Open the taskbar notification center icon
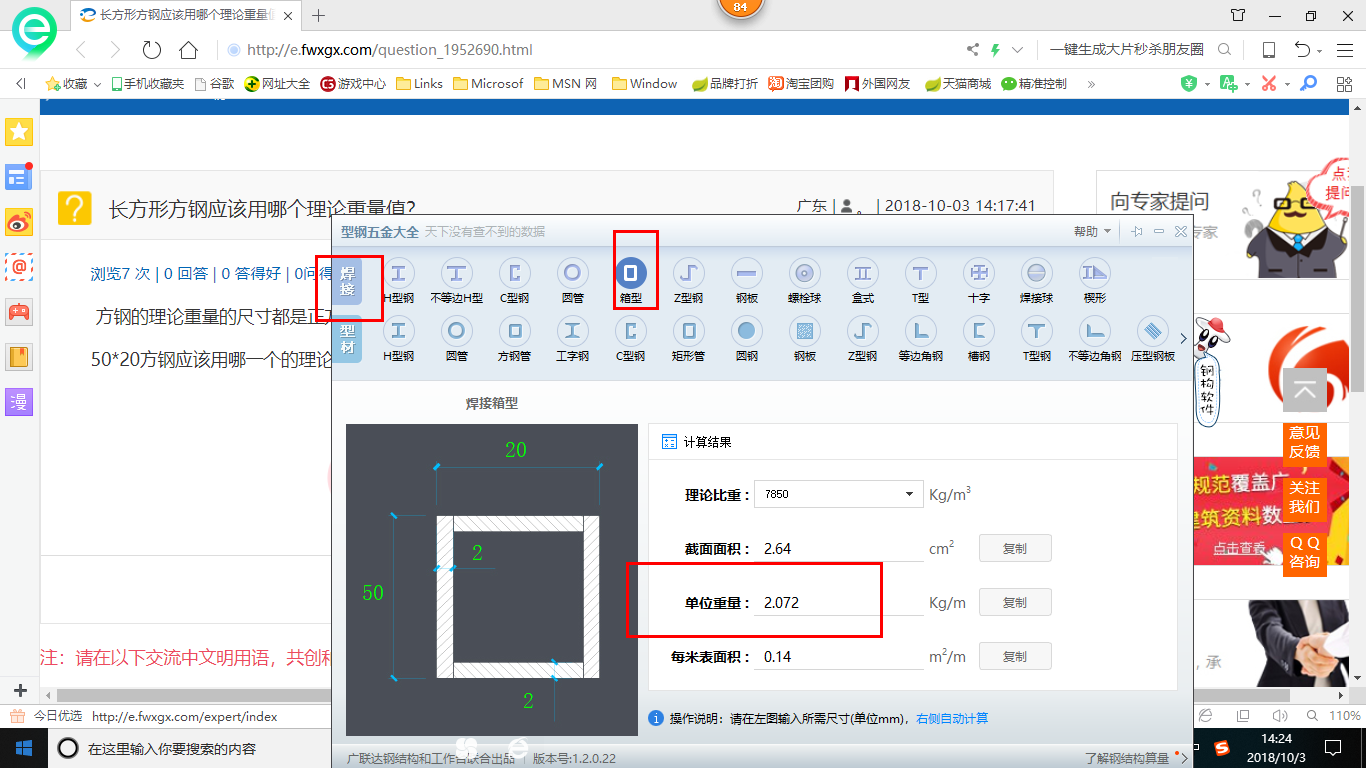This screenshot has height=768, width=1366. click(1332, 748)
